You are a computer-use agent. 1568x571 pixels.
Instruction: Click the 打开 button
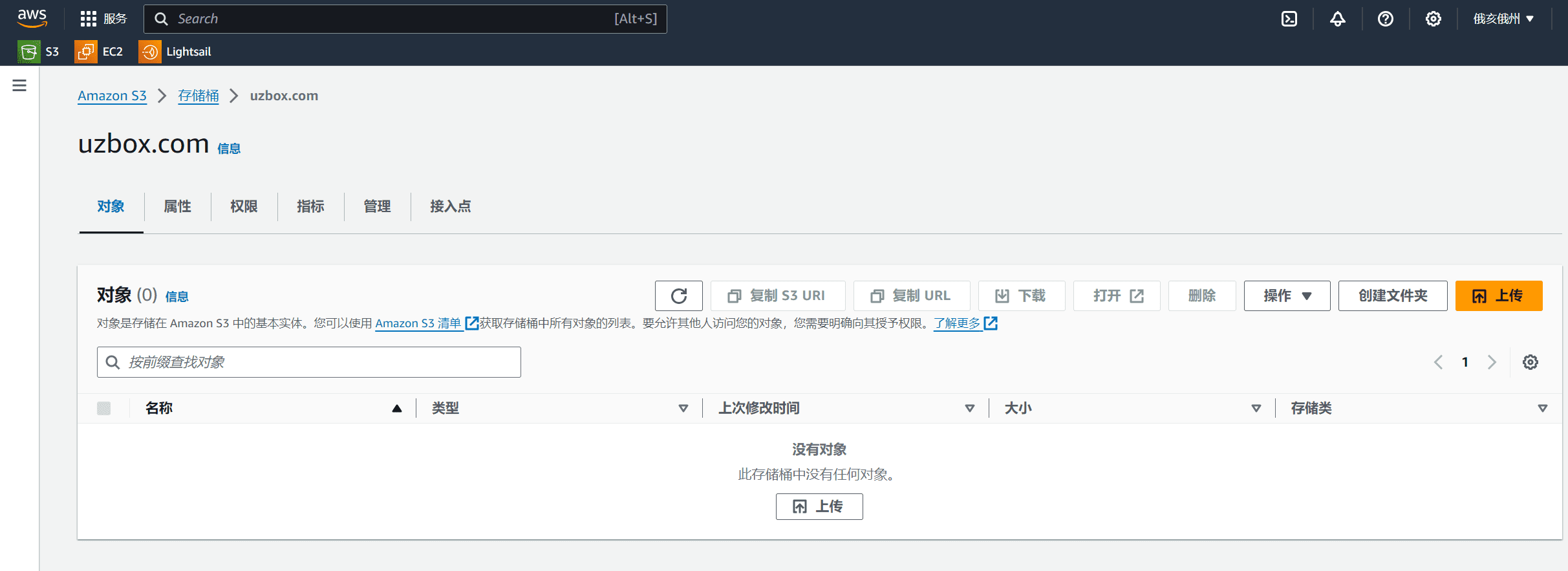point(1117,296)
